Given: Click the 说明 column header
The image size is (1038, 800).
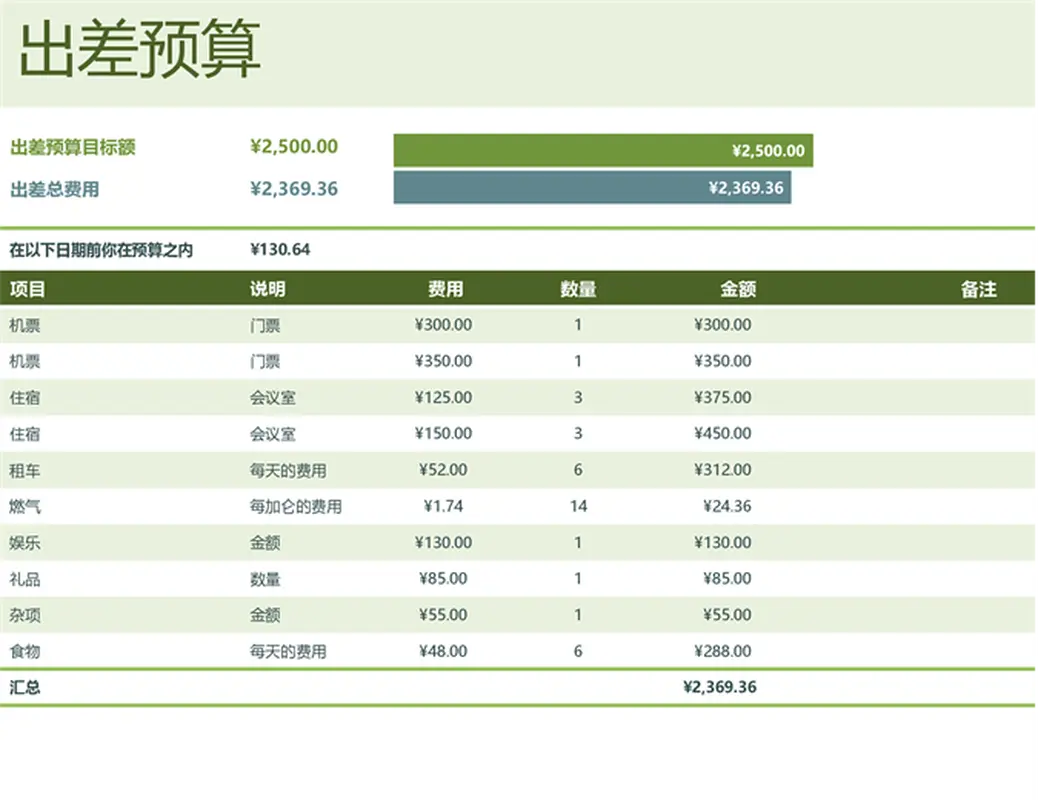Looking at the screenshot, I should (x=267, y=289).
